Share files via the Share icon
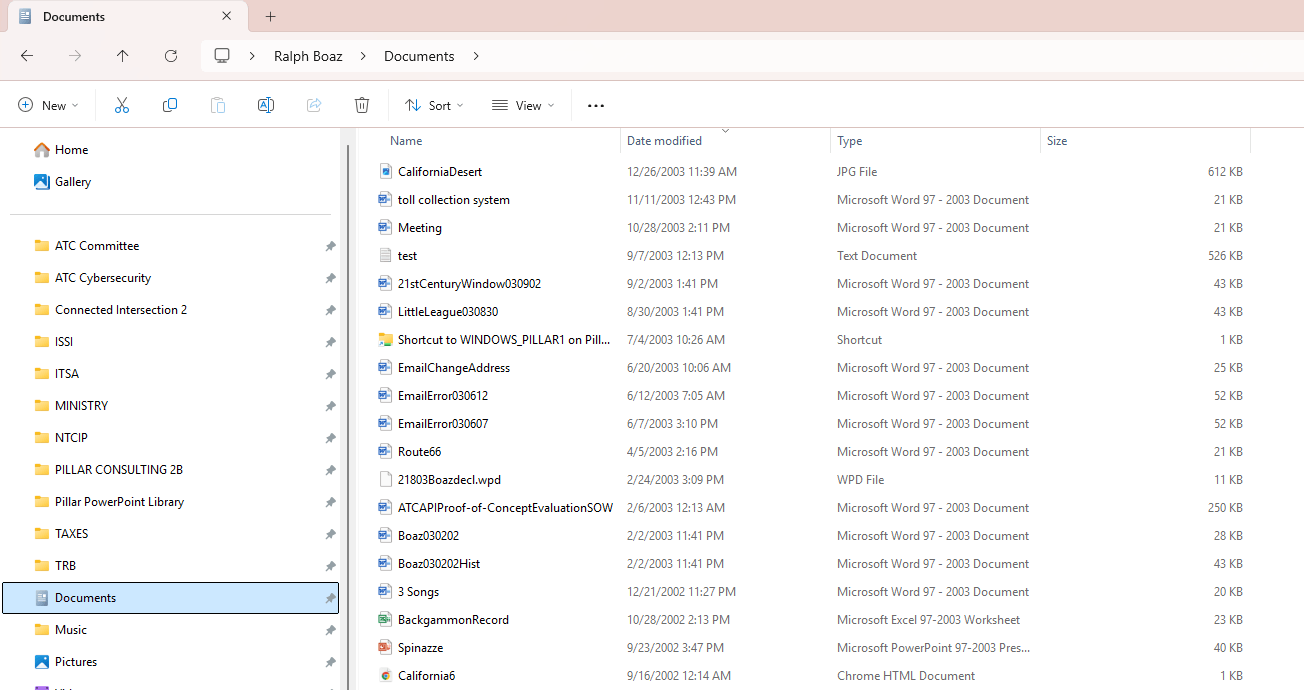 (314, 105)
